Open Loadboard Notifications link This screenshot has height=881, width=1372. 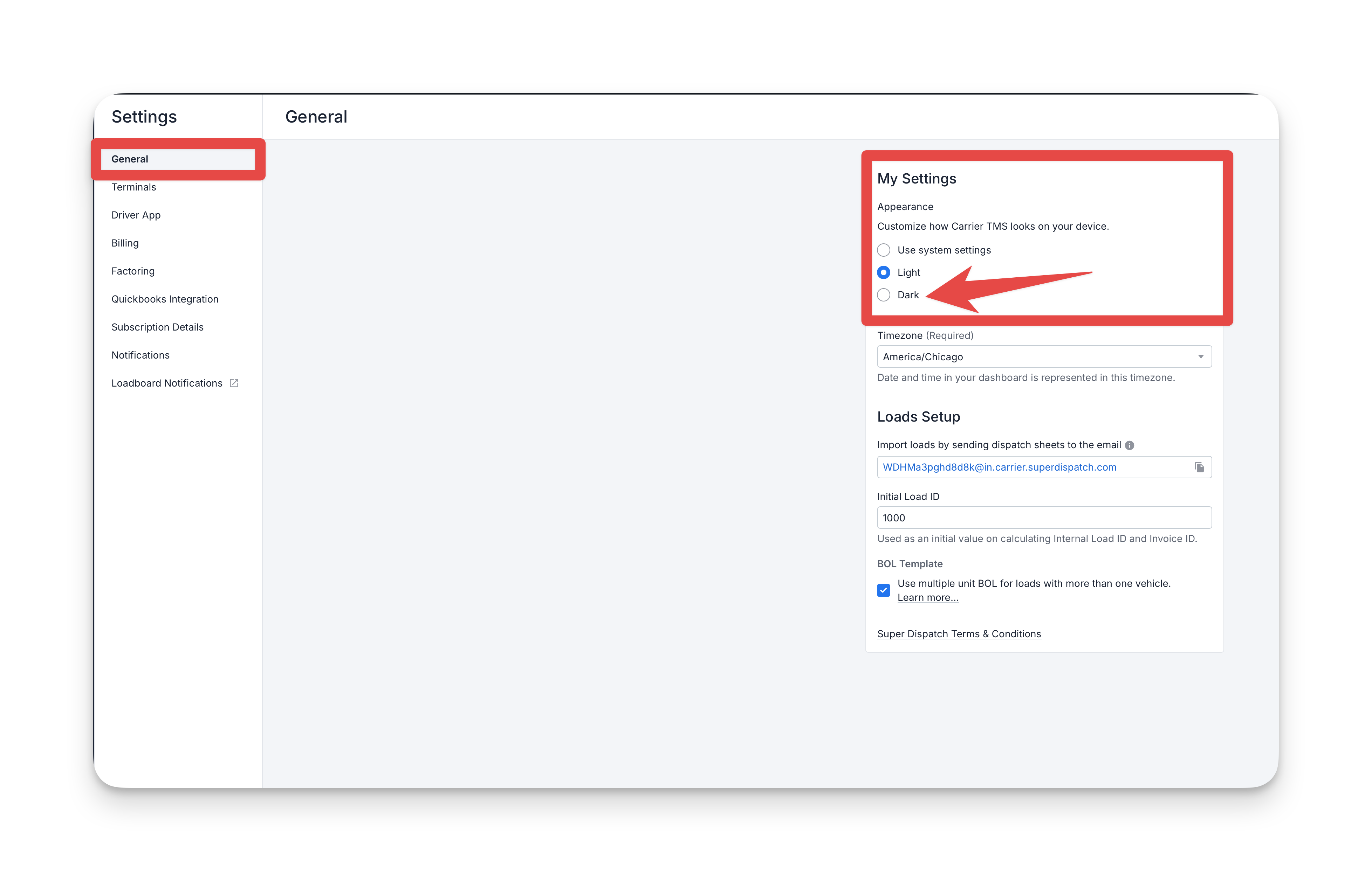(166, 383)
